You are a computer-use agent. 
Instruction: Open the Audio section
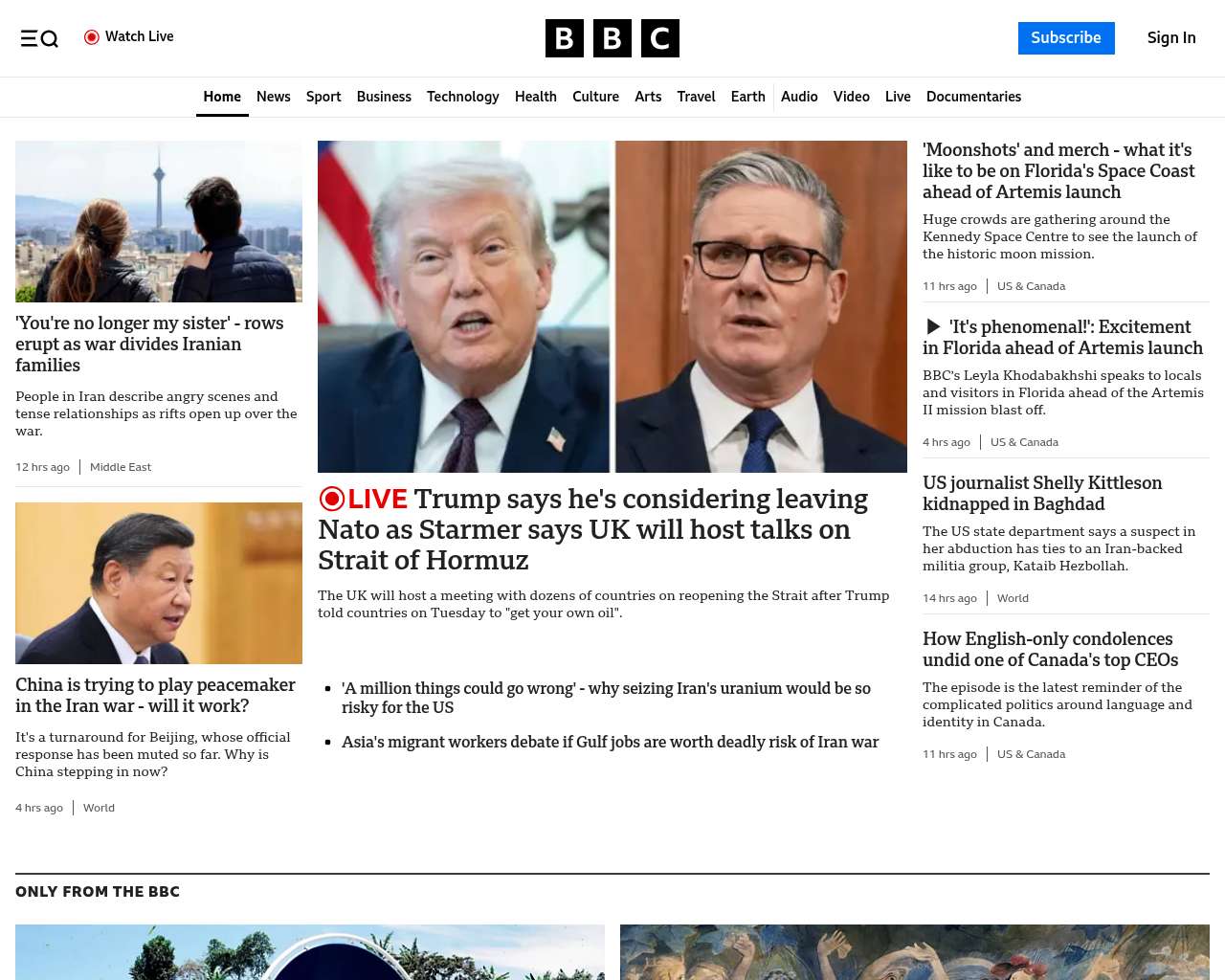(799, 97)
